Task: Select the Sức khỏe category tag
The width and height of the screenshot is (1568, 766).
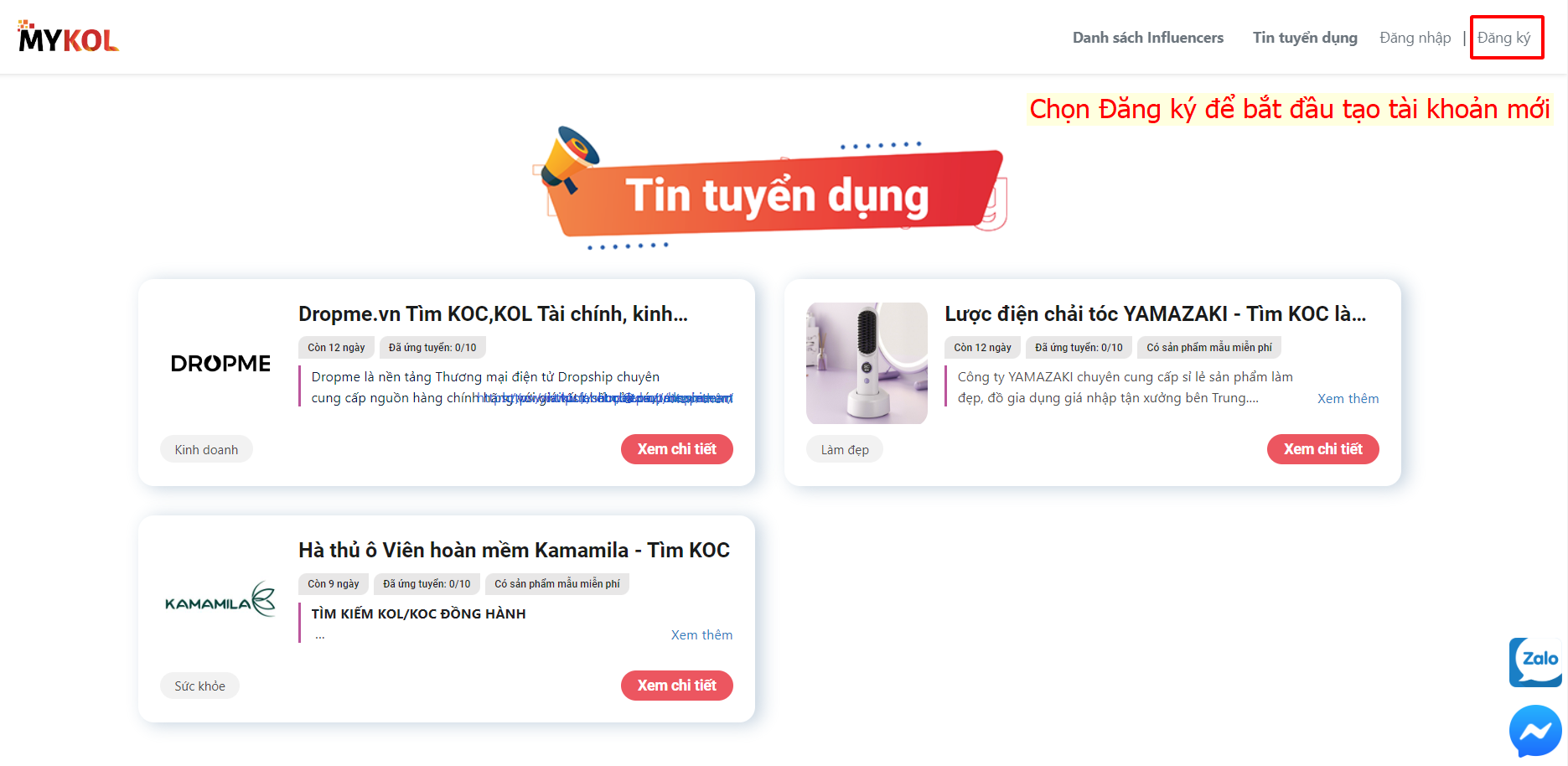Action: tap(199, 686)
